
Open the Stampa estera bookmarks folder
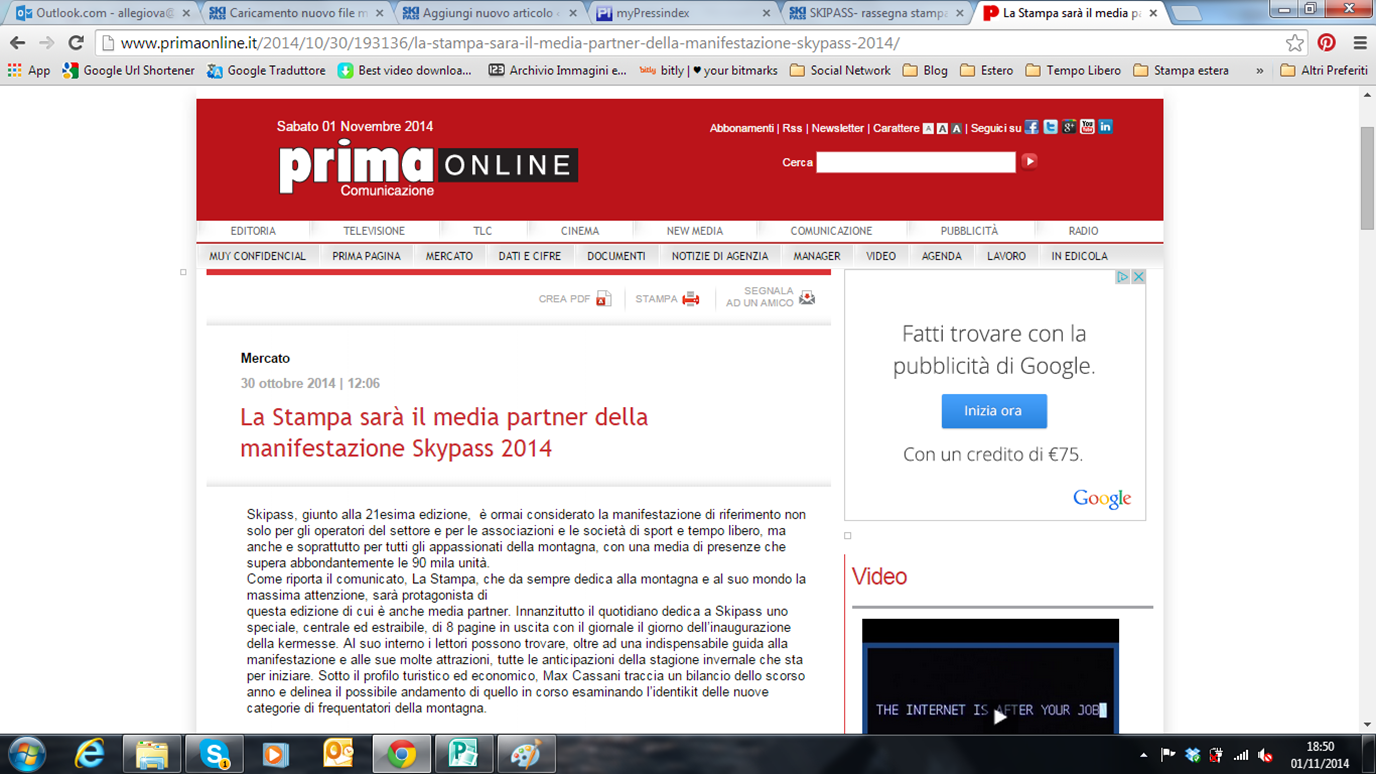tap(1181, 71)
